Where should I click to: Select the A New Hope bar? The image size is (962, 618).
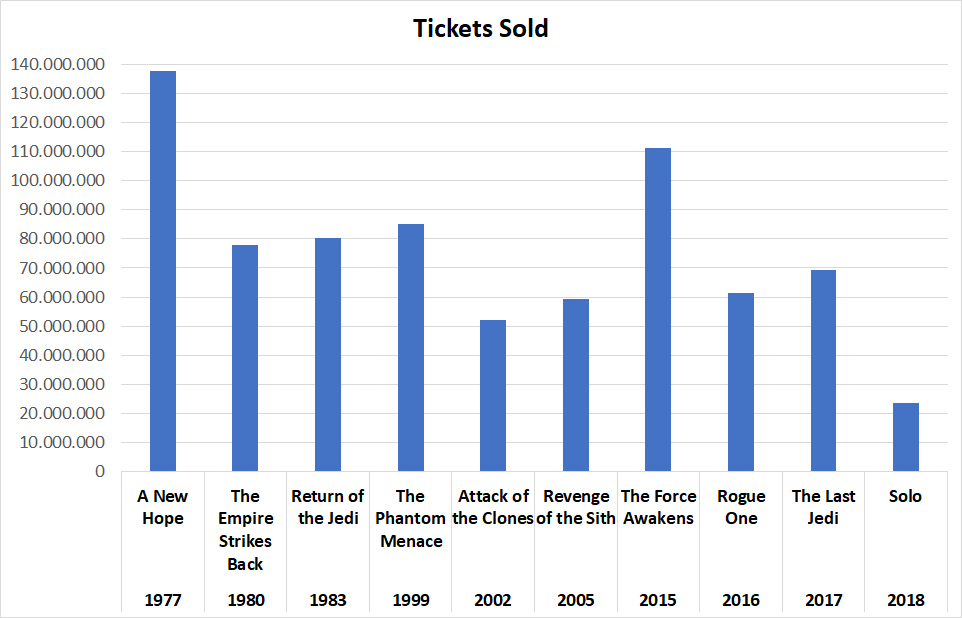162,270
